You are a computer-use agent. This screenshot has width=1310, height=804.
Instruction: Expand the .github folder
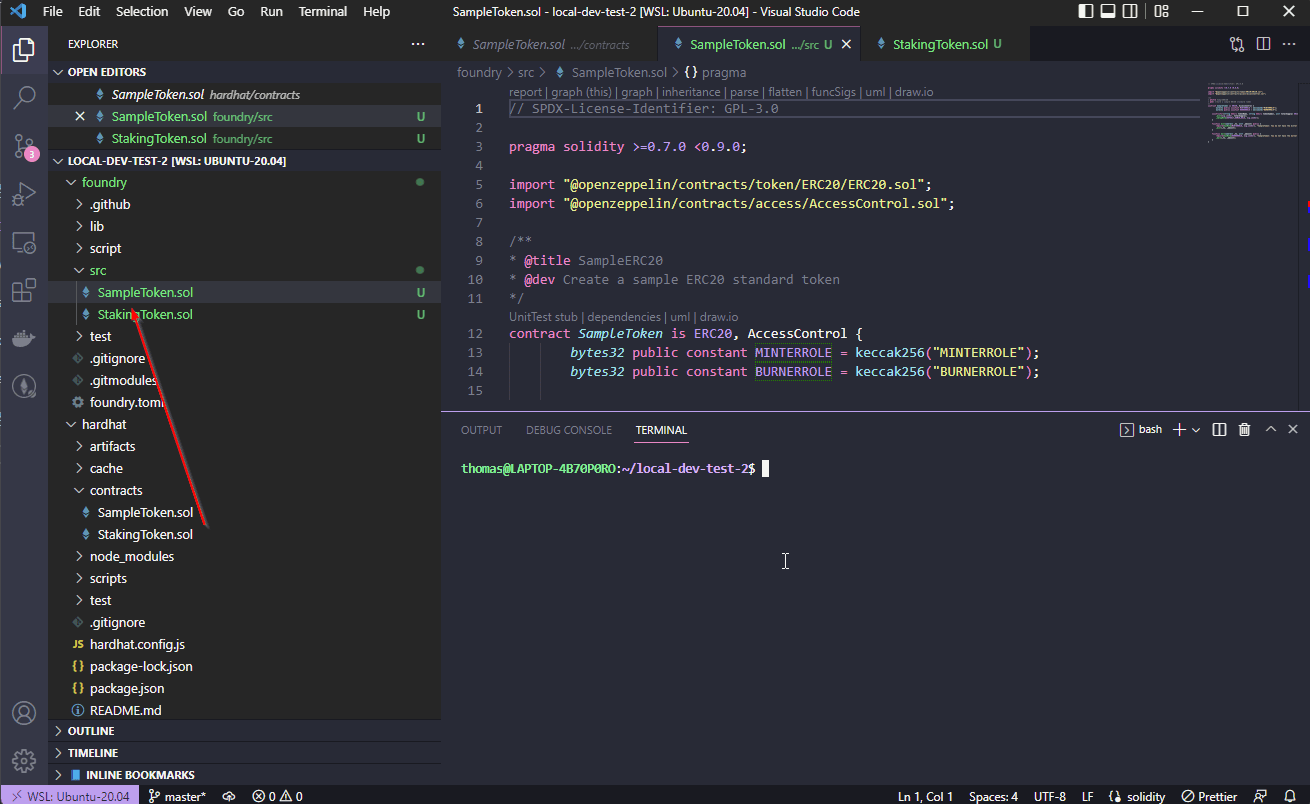coord(81,204)
